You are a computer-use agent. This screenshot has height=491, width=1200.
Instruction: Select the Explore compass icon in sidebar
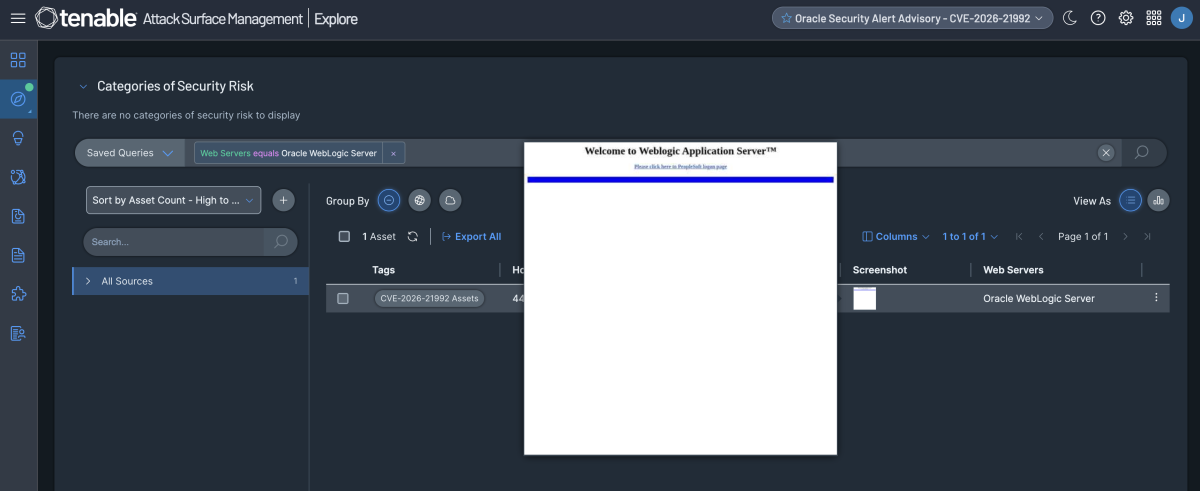click(x=18, y=99)
